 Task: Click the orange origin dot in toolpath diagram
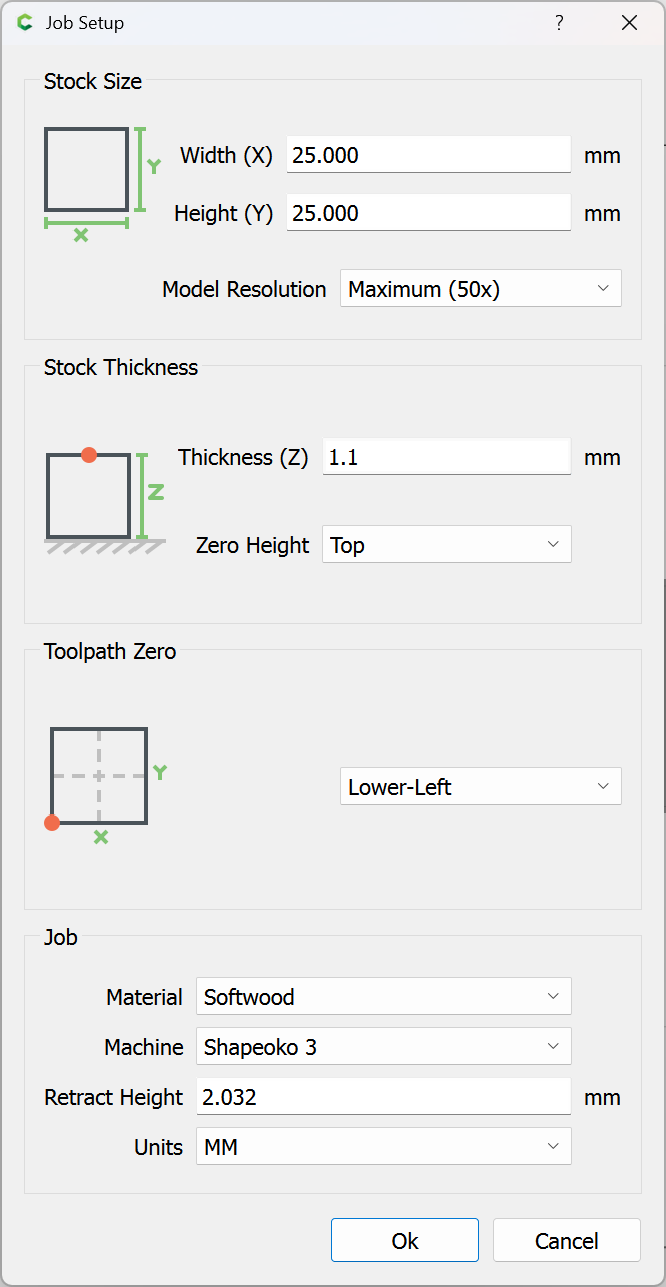tap(52, 823)
